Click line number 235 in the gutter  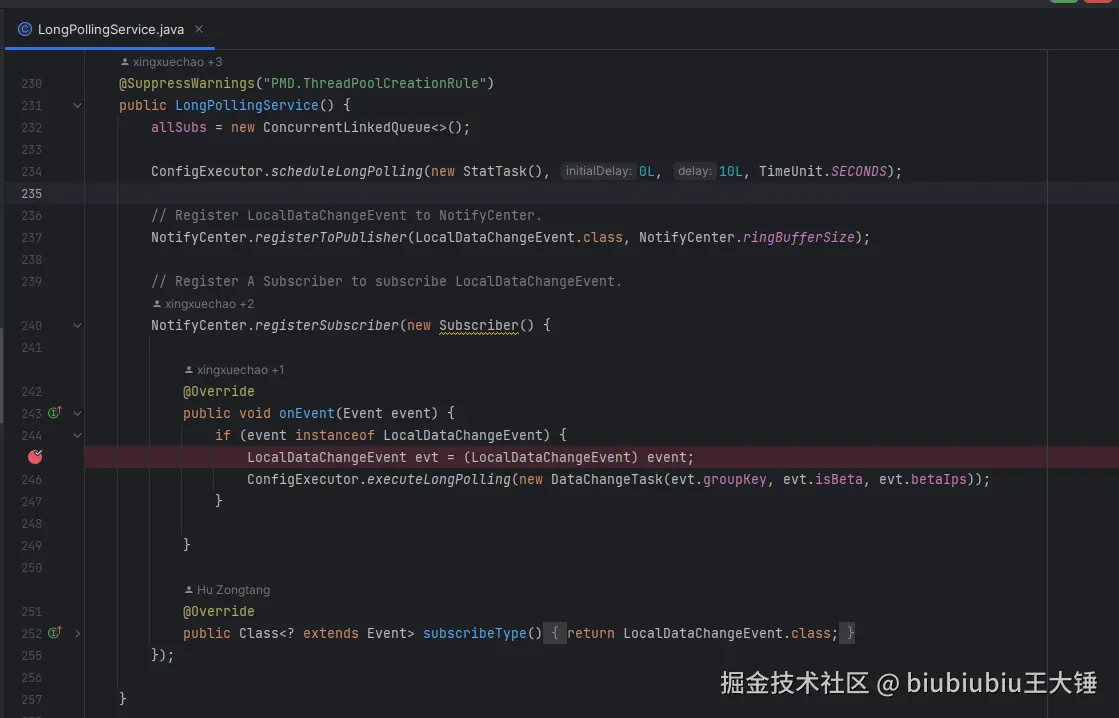point(31,193)
